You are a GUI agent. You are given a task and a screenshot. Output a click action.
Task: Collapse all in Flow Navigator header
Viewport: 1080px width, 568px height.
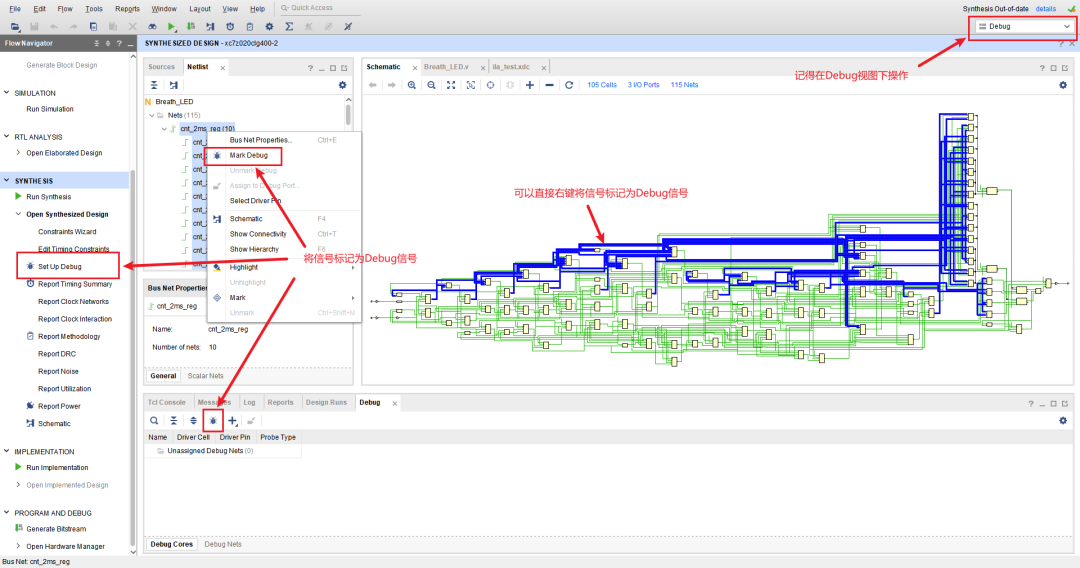tap(96, 43)
